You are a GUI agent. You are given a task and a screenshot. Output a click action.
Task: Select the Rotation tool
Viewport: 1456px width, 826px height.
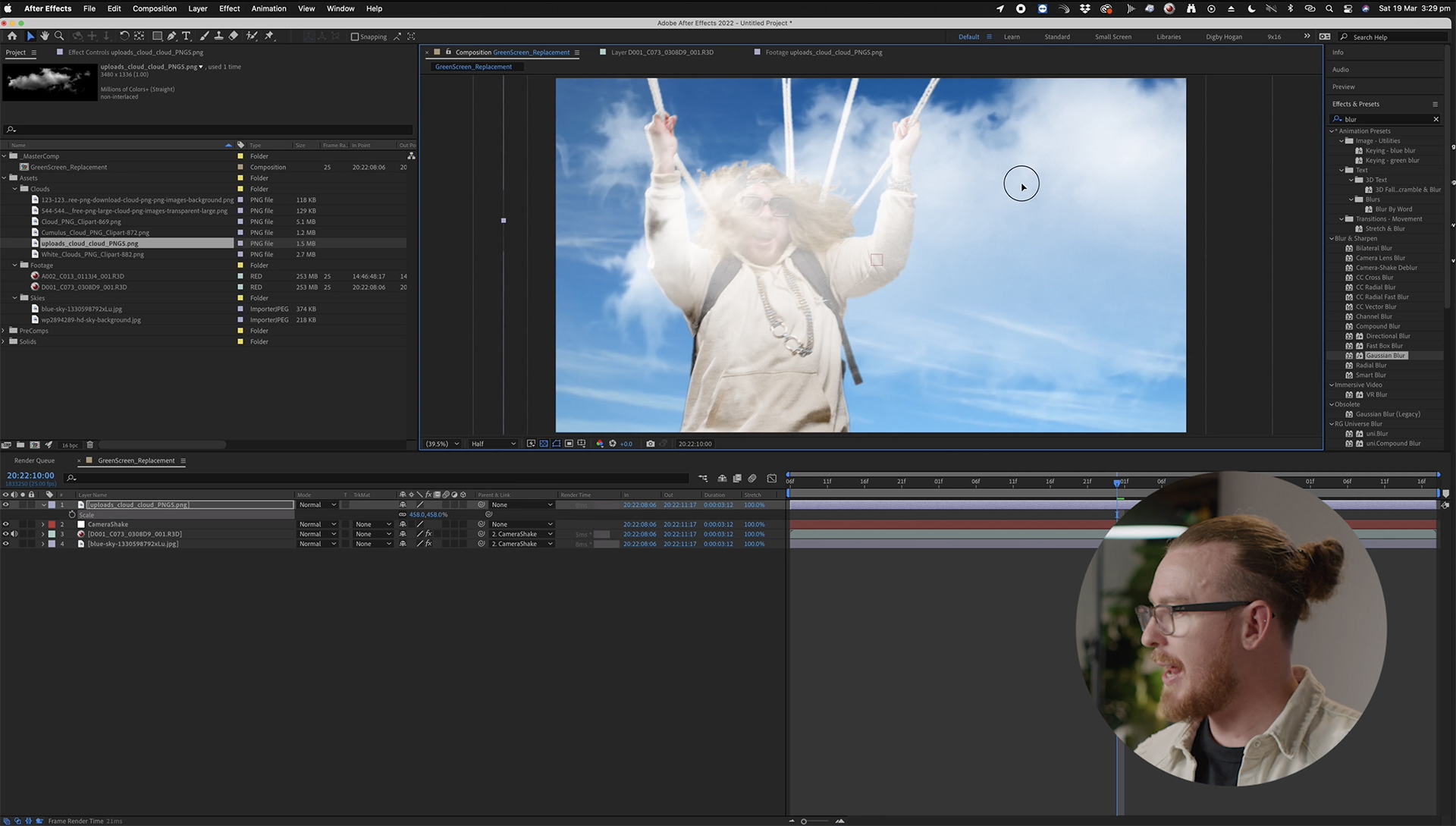(124, 36)
